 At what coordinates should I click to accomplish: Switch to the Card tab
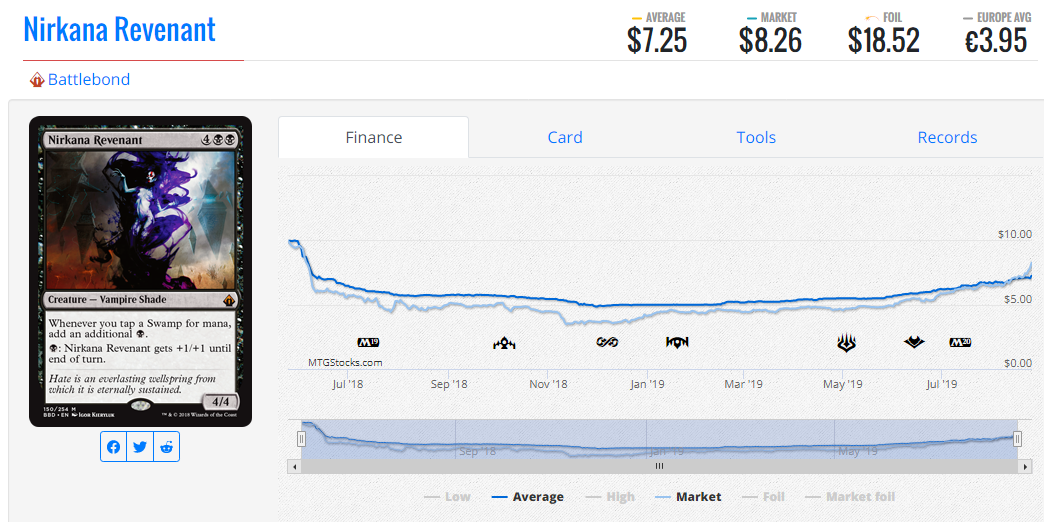[x=565, y=137]
